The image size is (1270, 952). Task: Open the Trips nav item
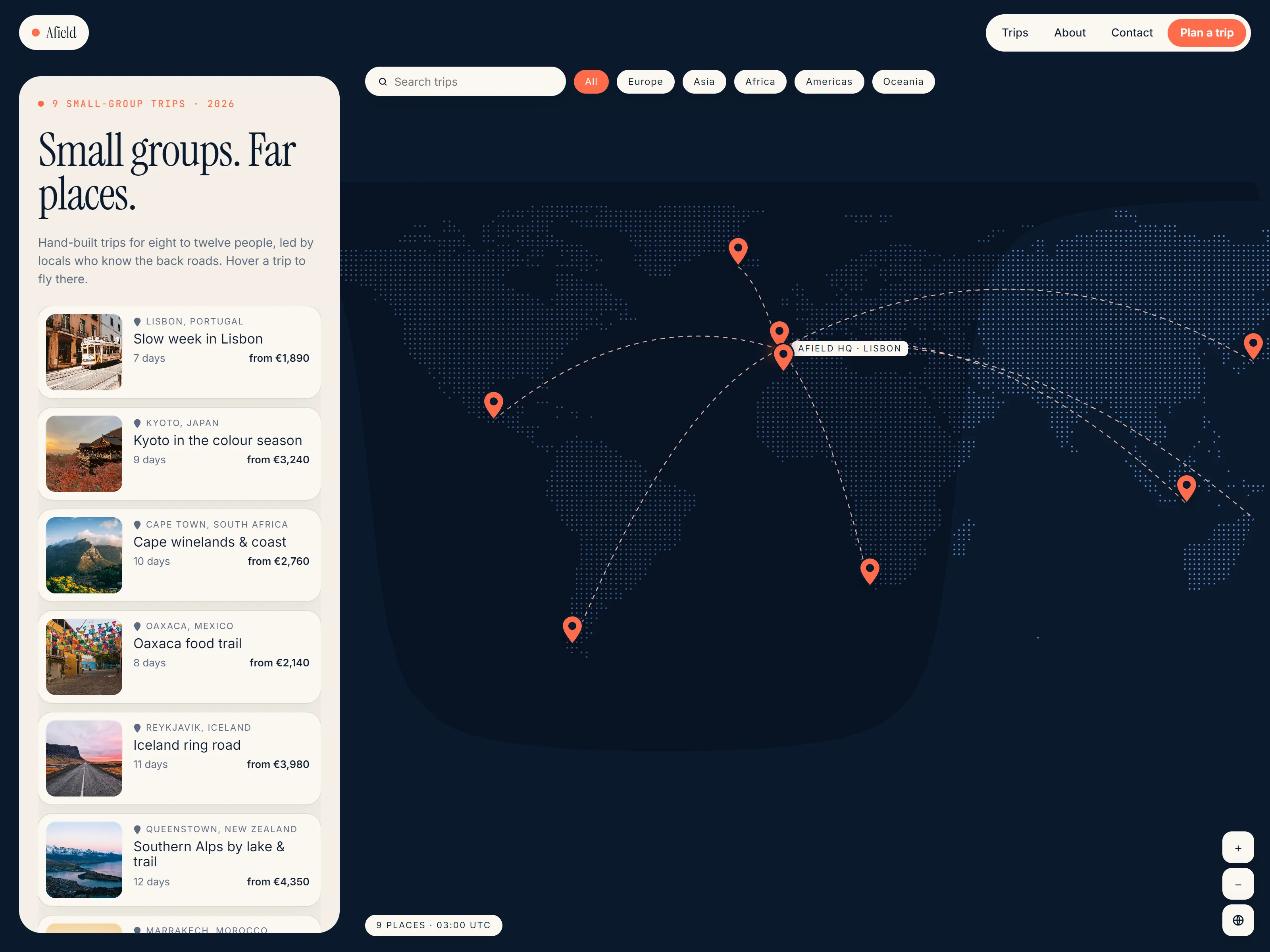pyautogui.click(x=1014, y=33)
